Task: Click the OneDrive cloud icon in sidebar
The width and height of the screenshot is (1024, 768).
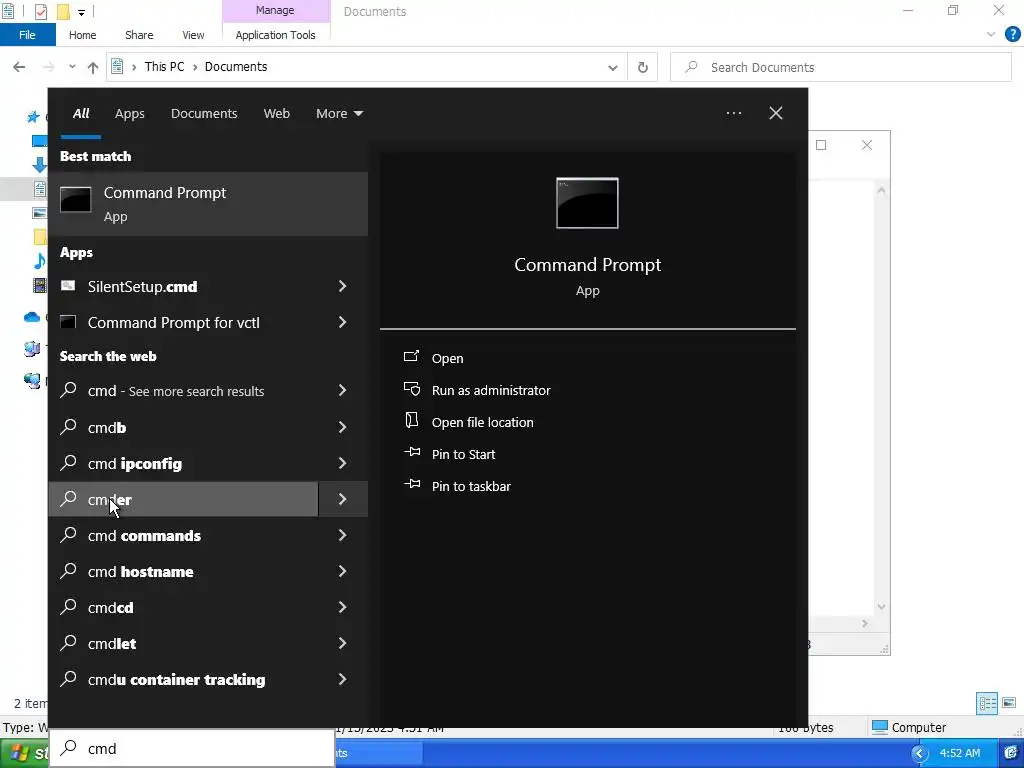Action: point(31,317)
